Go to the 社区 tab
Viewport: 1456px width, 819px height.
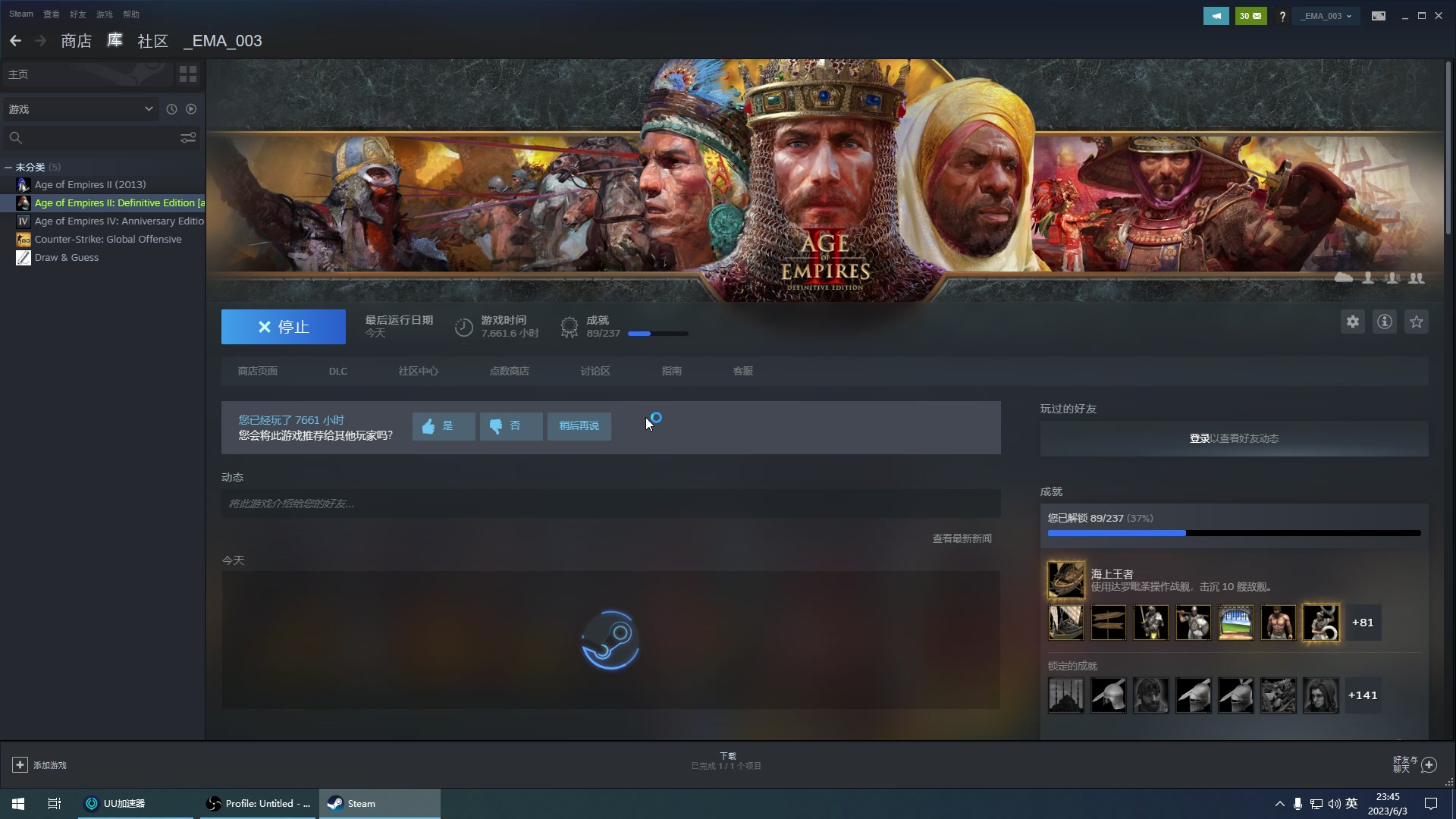pos(152,41)
